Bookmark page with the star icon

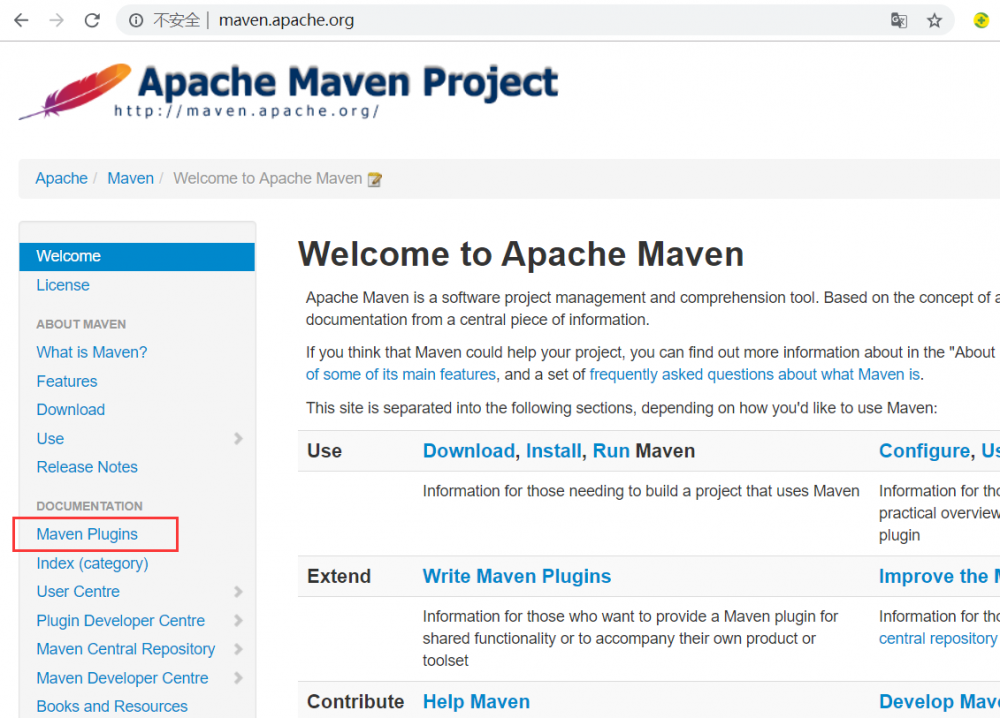[934, 20]
